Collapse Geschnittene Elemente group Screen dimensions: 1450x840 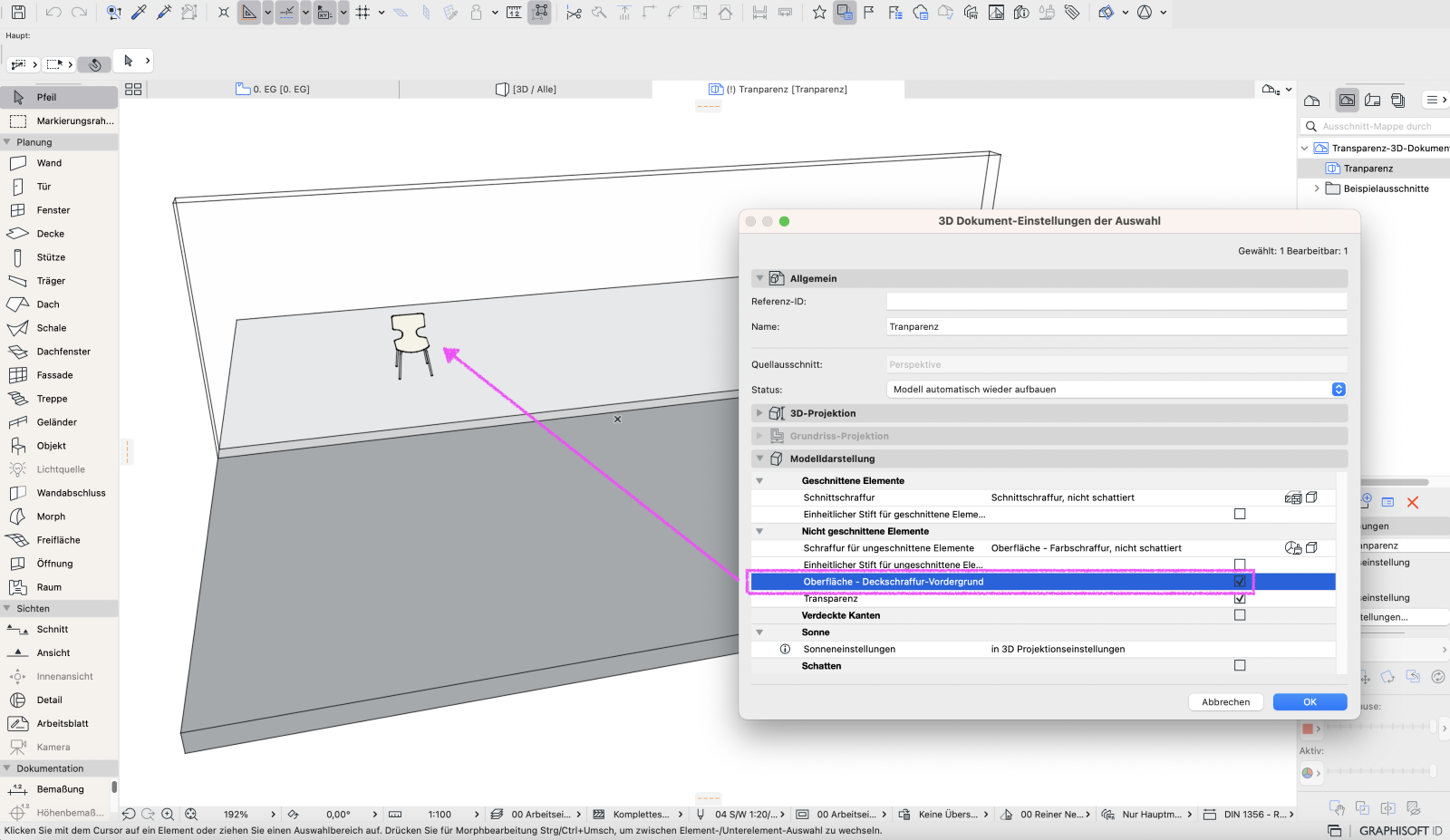click(759, 481)
